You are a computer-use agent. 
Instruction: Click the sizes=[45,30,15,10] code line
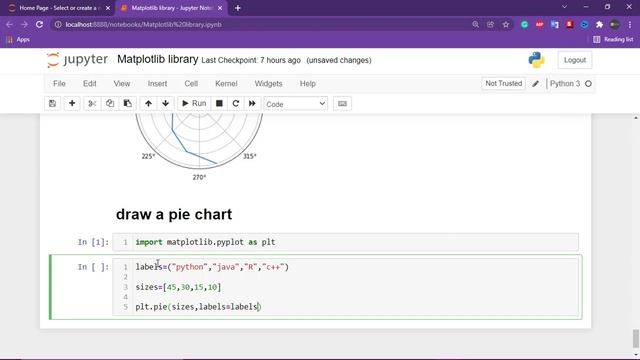pos(178,287)
